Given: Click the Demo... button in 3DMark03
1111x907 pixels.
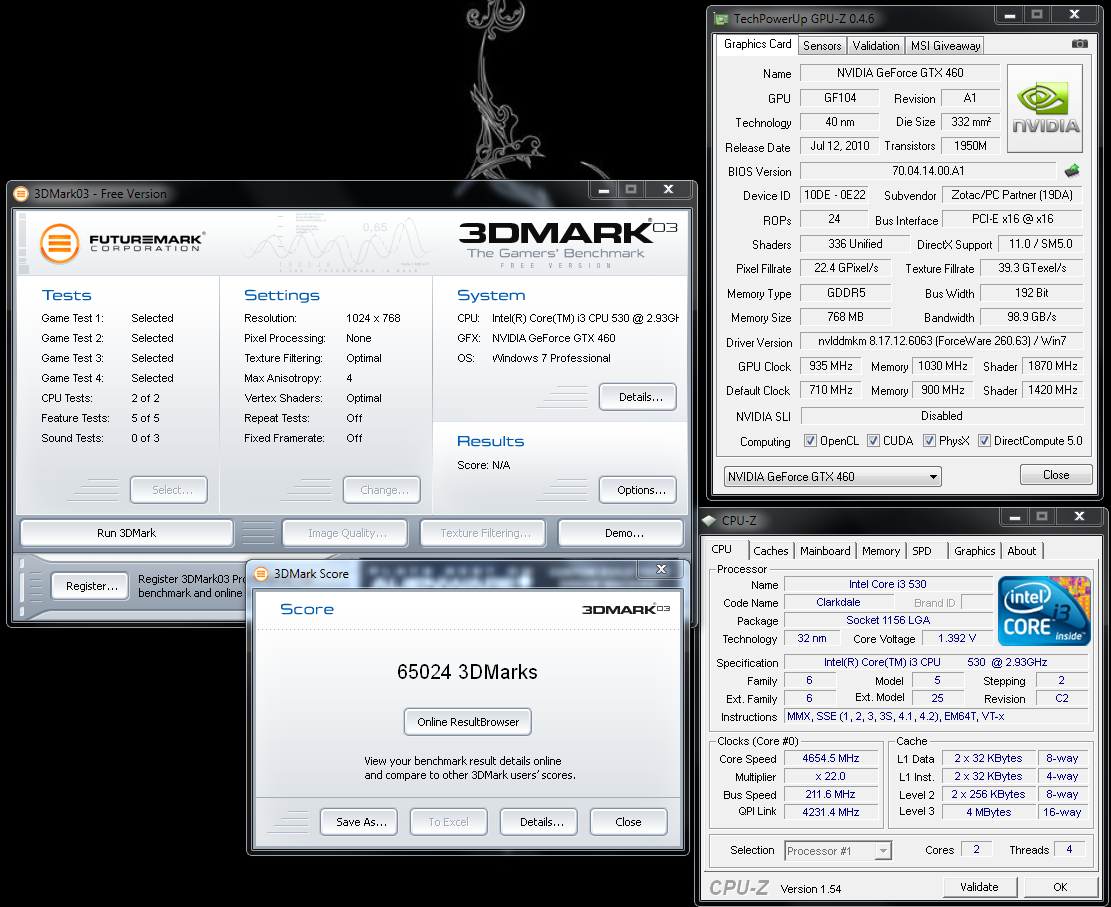Looking at the screenshot, I should 621,533.
